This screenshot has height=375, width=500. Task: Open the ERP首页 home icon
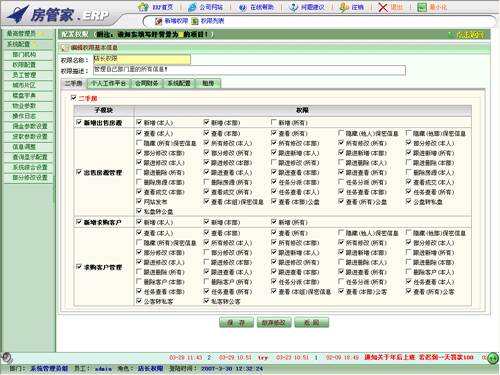143,7
